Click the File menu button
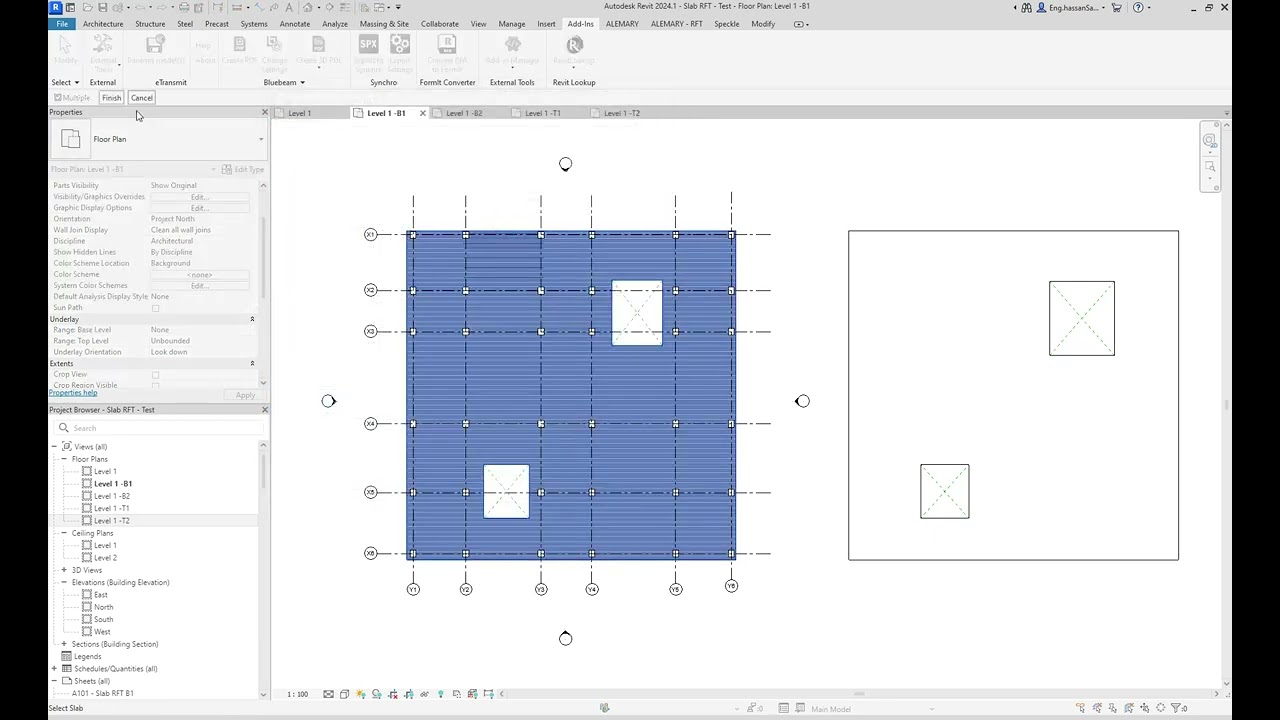This screenshot has height=720, width=1280. [62, 24]
